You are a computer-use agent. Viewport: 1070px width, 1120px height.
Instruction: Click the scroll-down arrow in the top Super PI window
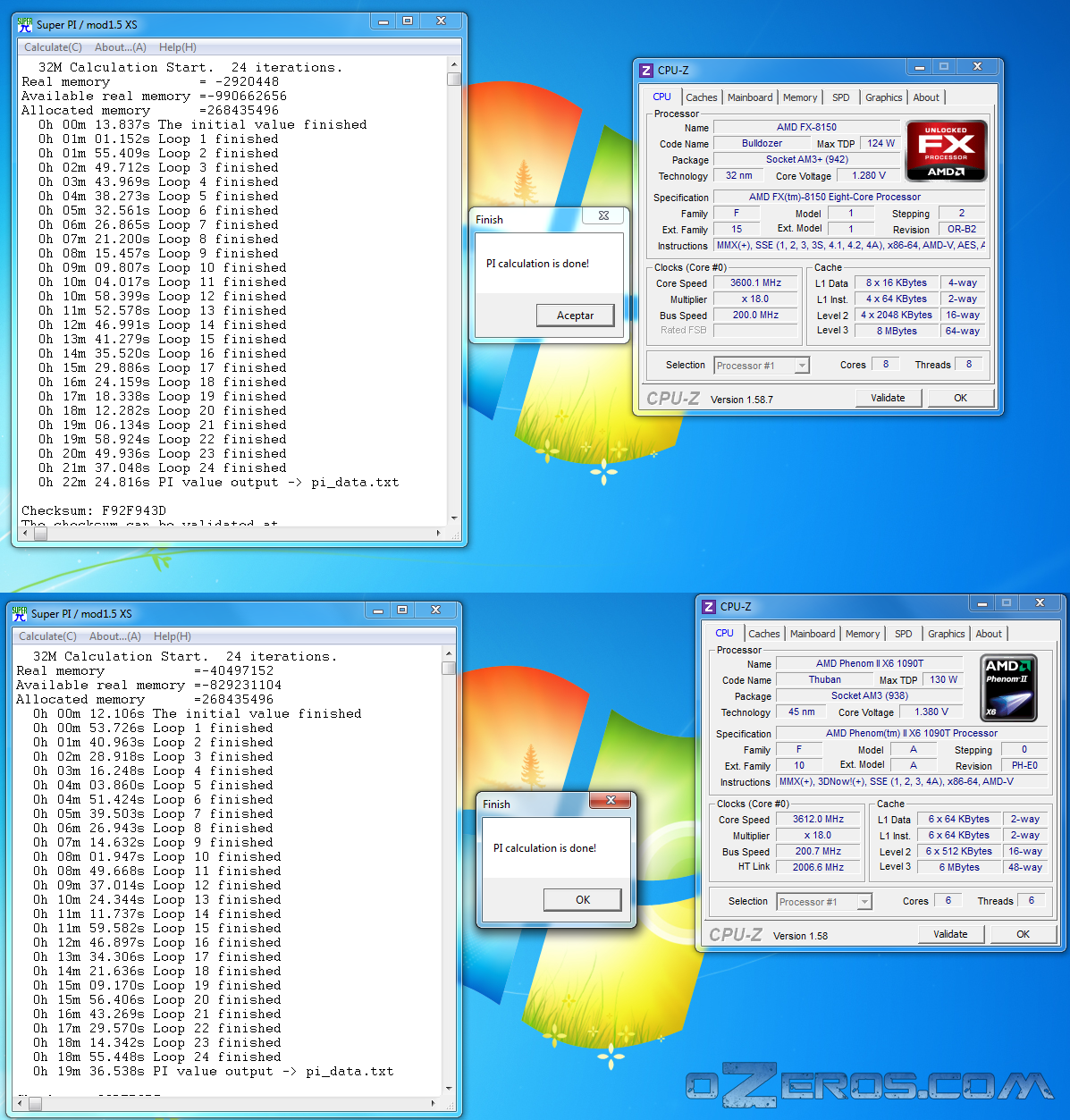(454, 518)
